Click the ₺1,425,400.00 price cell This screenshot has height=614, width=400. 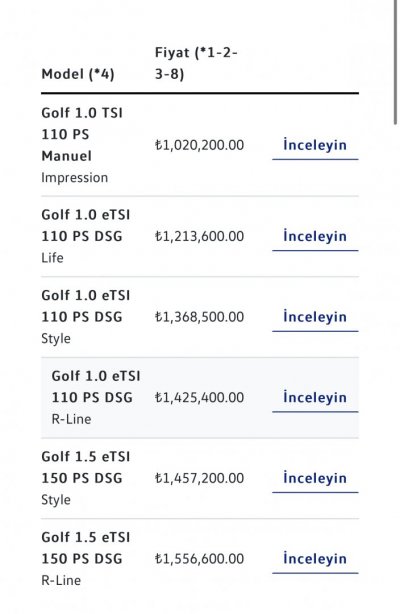(199, 398)
